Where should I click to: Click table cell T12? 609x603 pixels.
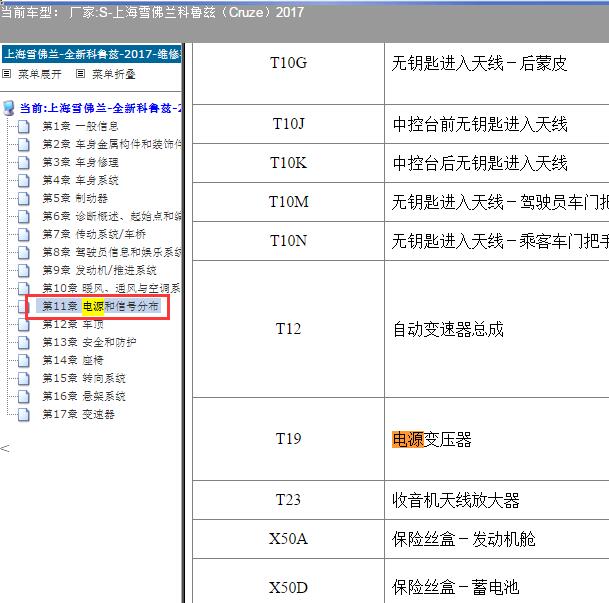[288, 329]
